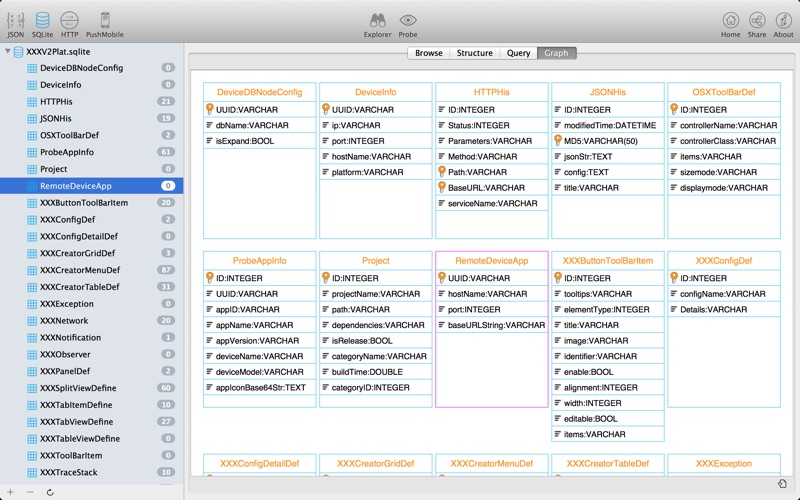The width and height of the screenshot is (800, 500).
Task: Select XXXConfigDef in sidebar list
Action: point(92,219)
